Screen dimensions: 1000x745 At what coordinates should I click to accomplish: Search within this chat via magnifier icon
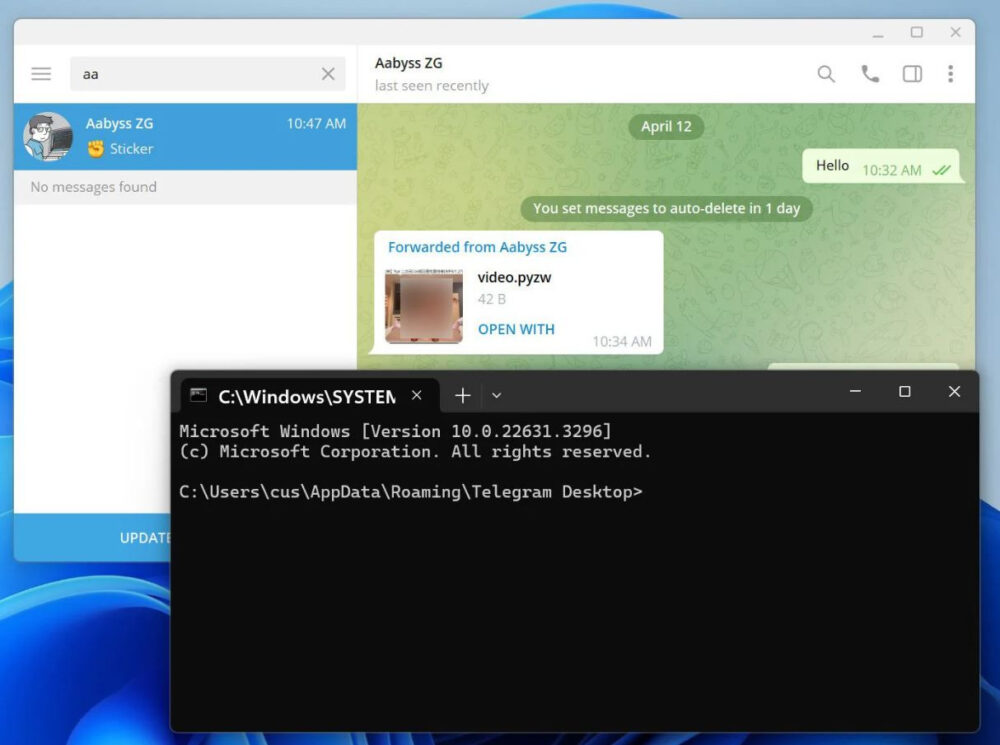pos(826,74)
